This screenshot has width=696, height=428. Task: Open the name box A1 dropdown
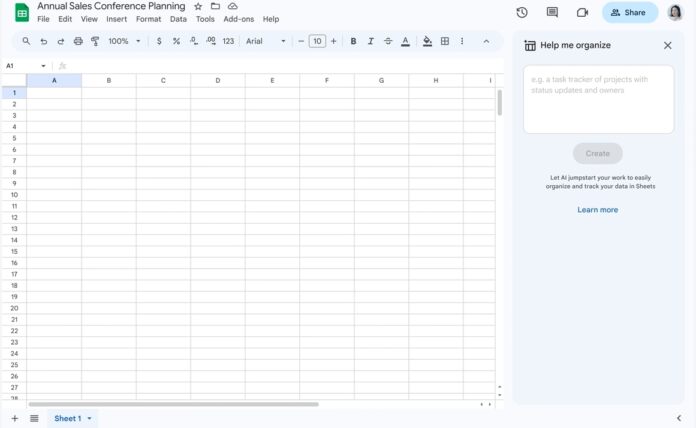[x=43, y=66]
